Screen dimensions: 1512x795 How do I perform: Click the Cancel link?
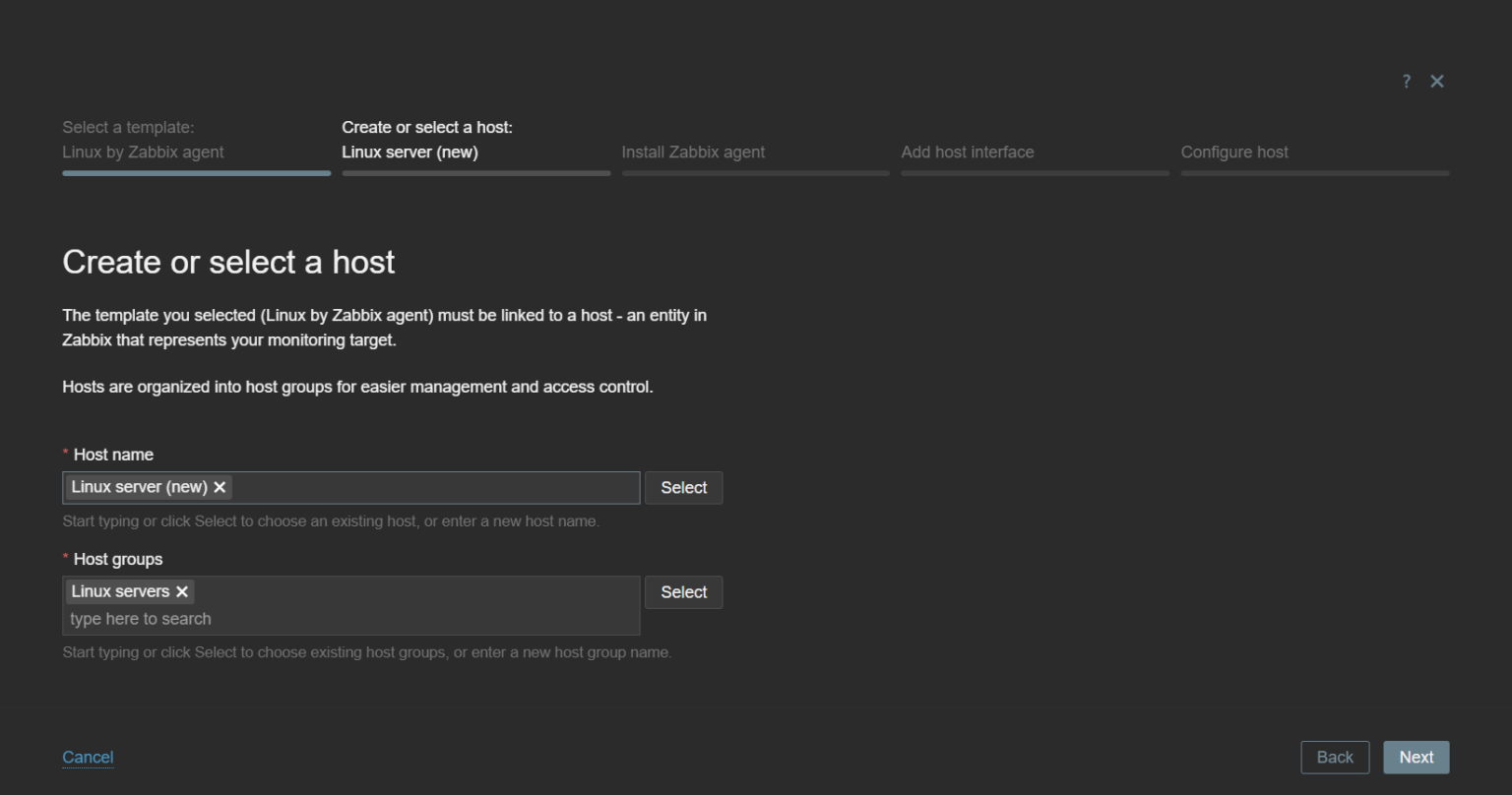[88, 757]
